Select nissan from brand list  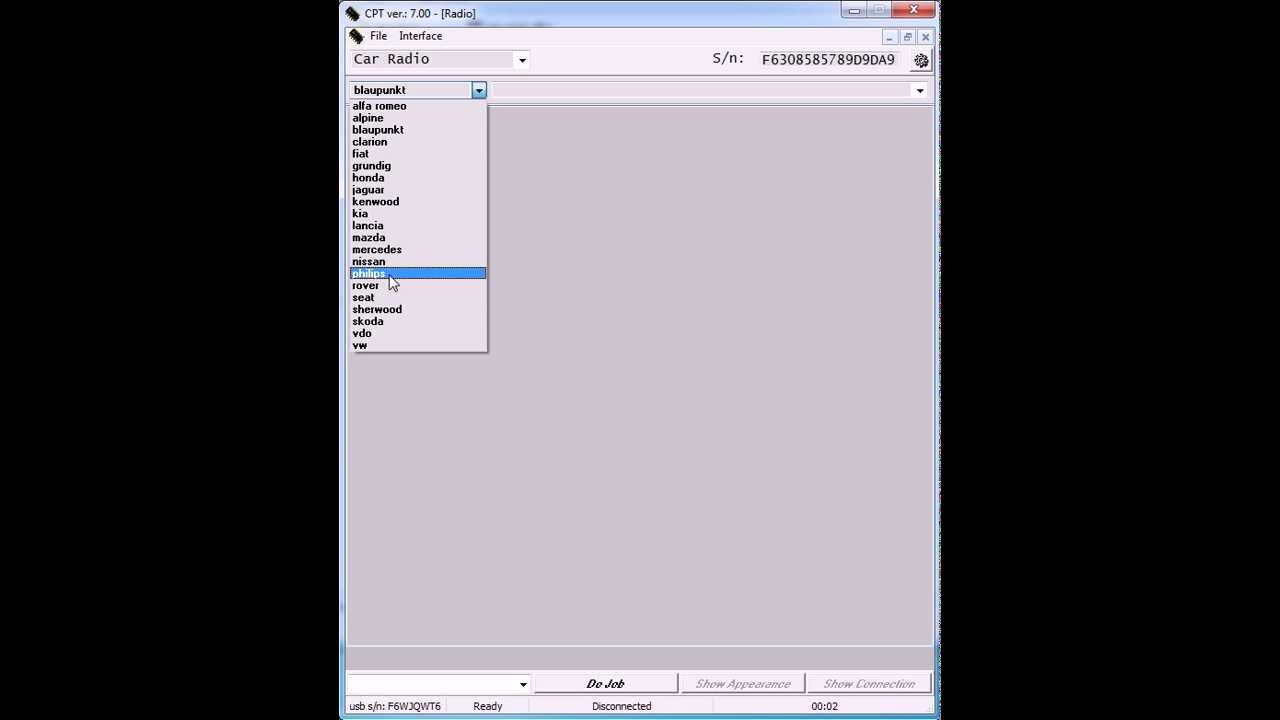[418, 262]
